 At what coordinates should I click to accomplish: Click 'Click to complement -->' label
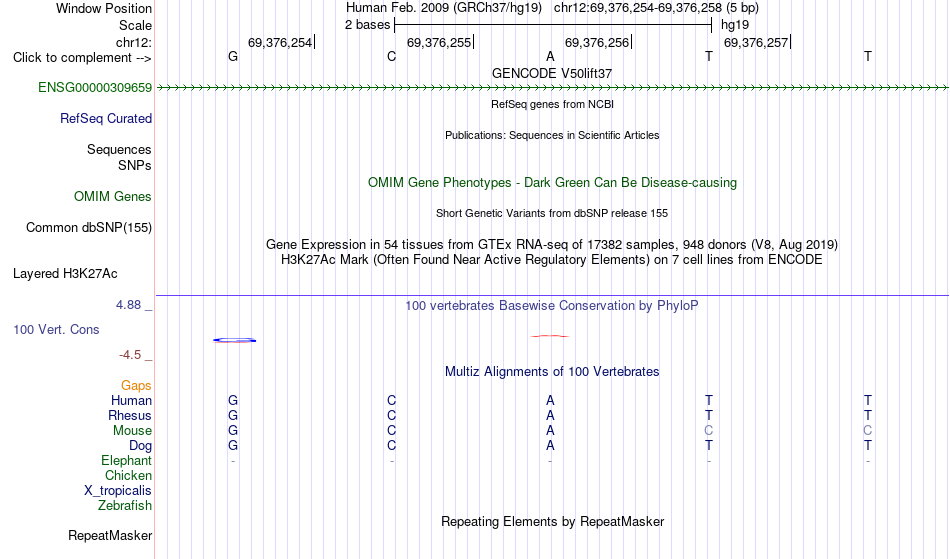82,58
